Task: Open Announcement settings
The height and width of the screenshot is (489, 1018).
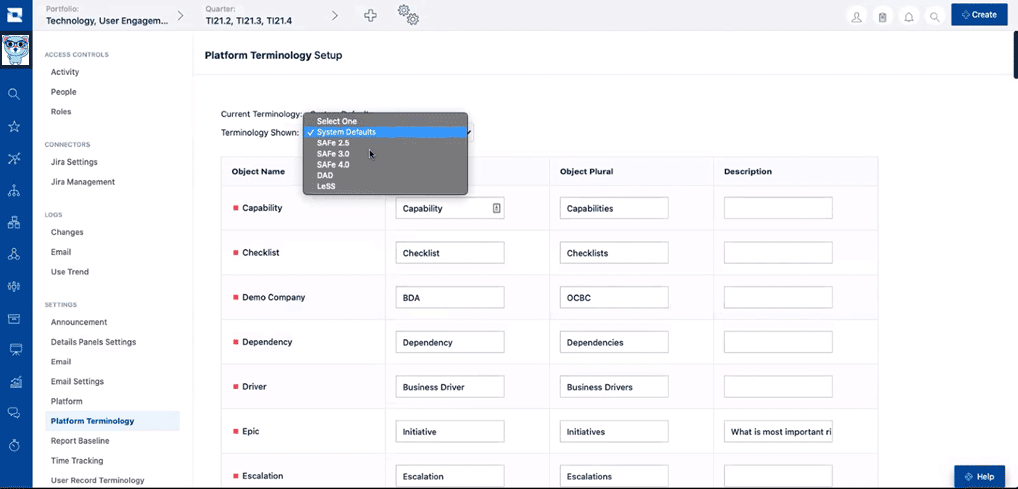Action: (x=79, y=322)
